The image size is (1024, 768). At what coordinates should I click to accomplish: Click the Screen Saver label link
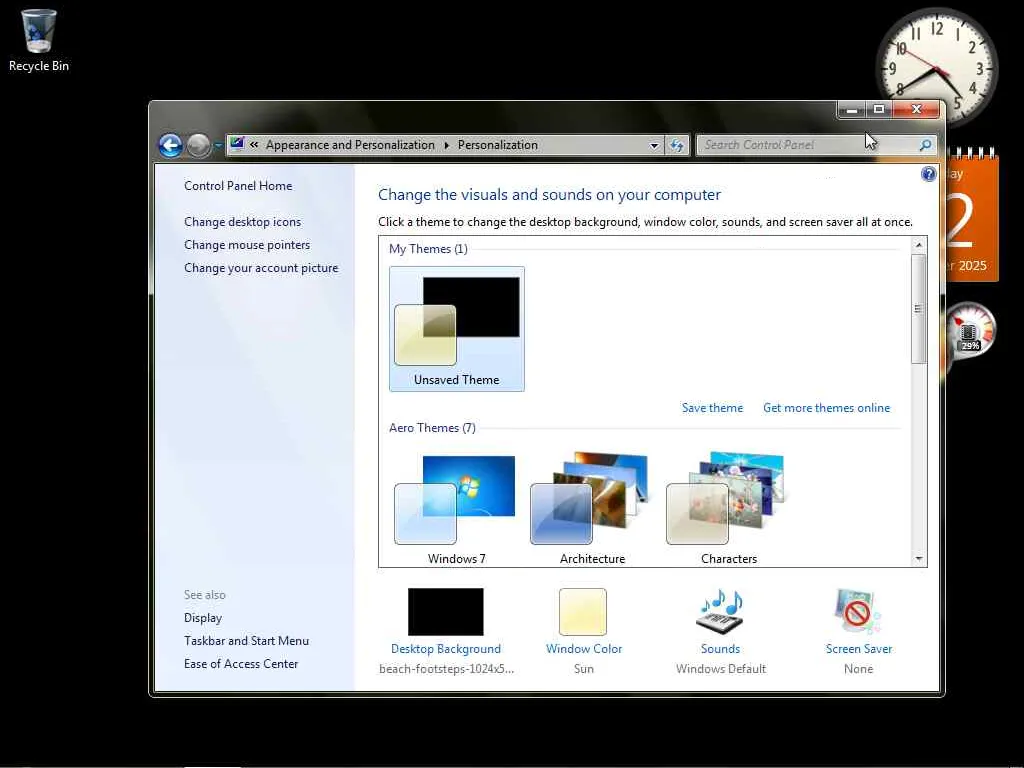click(859, 648)
